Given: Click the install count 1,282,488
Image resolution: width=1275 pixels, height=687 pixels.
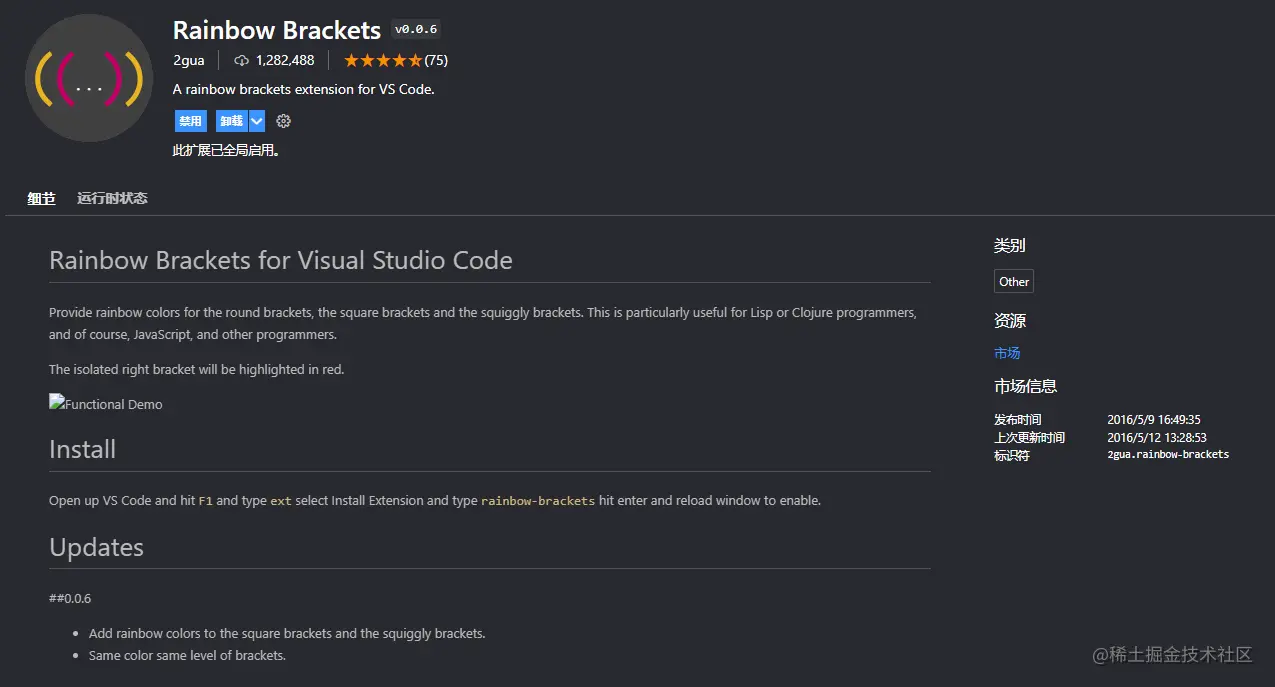Looking at the screenshot, I should click(x=285, y=60).
